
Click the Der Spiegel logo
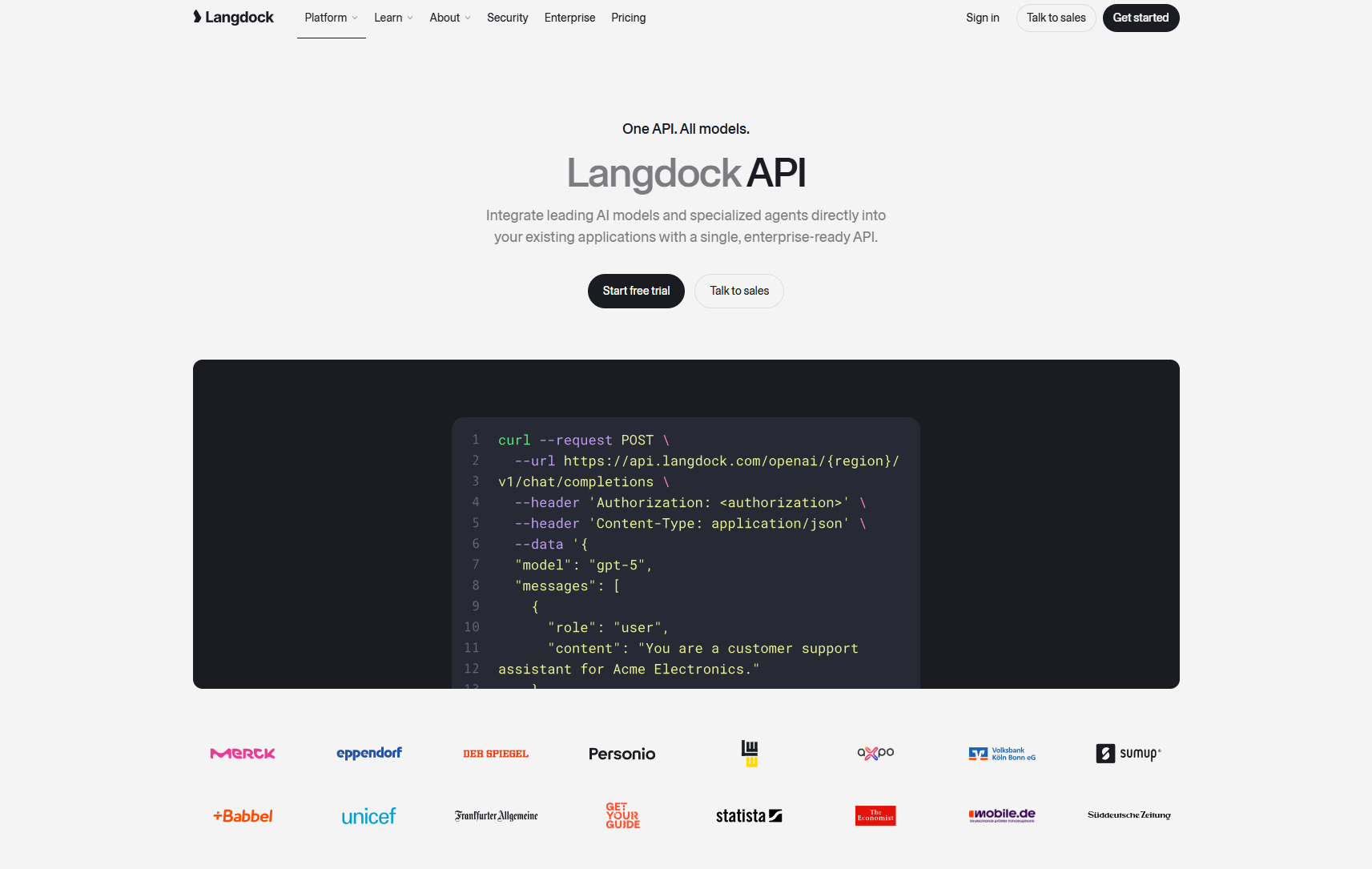[x=496, y=754]
